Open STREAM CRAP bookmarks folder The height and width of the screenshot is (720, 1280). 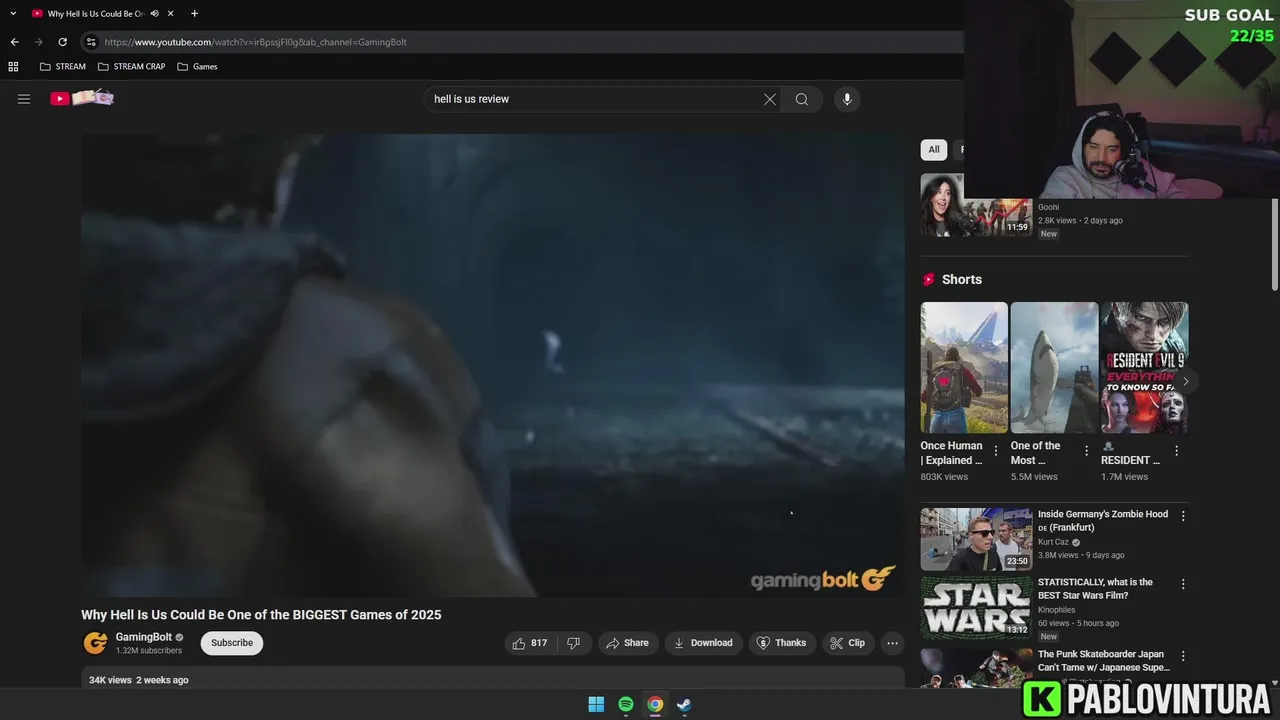tap(132, 67)
